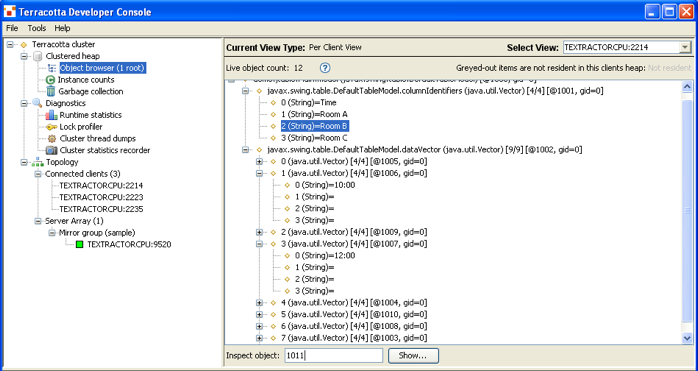The image size is (698, 371).
Task: Expand vector 4 [@1004] node
Action: pos(259,303)
